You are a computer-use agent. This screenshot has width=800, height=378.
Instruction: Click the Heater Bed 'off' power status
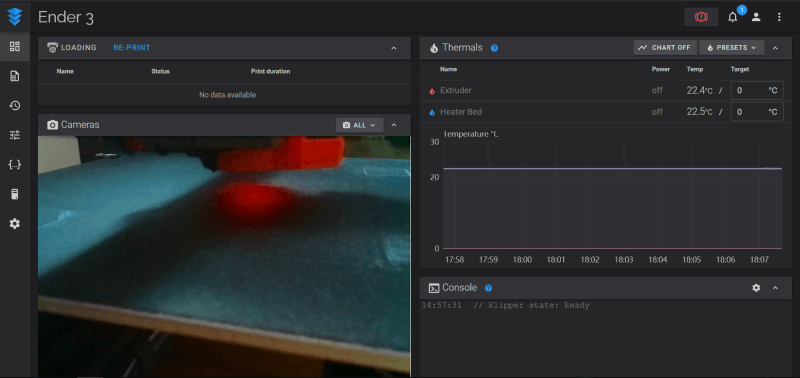coord(657,112)
